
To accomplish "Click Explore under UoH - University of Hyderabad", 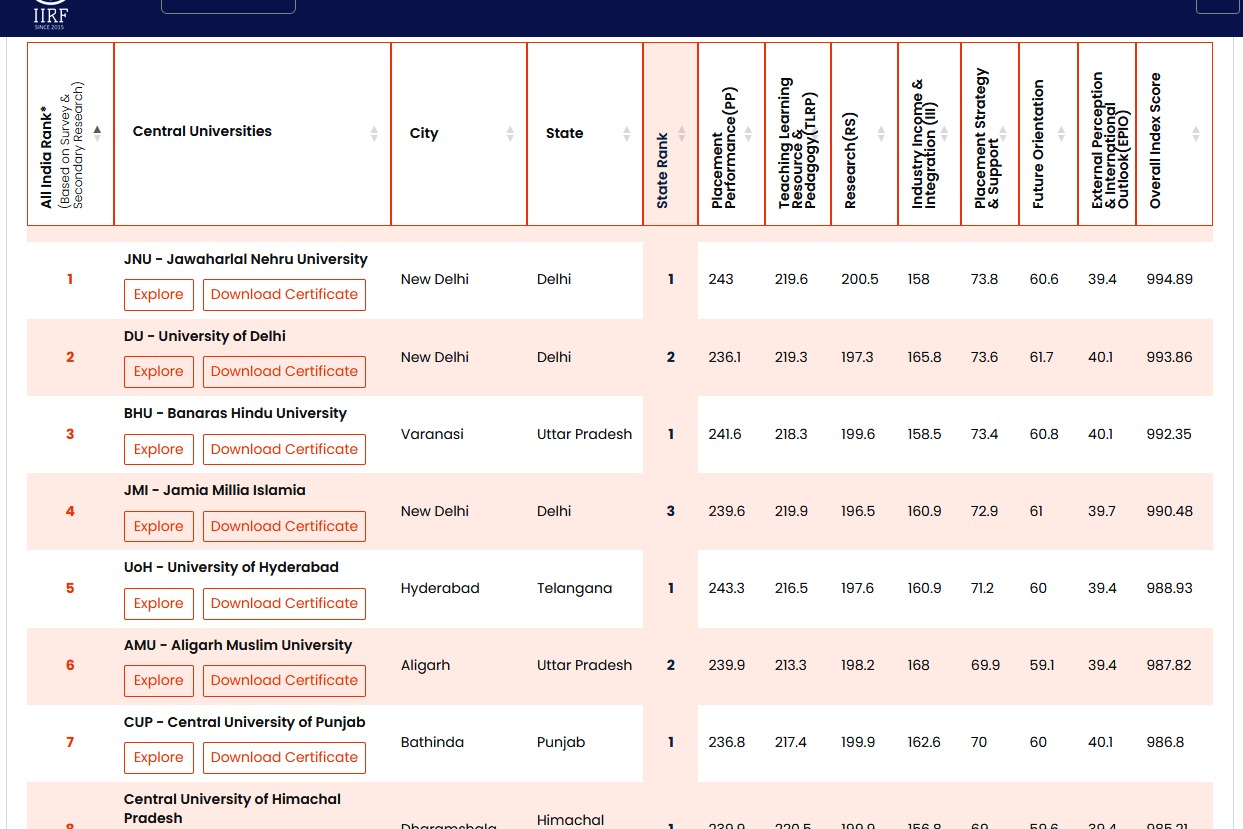I will (158, 603).
